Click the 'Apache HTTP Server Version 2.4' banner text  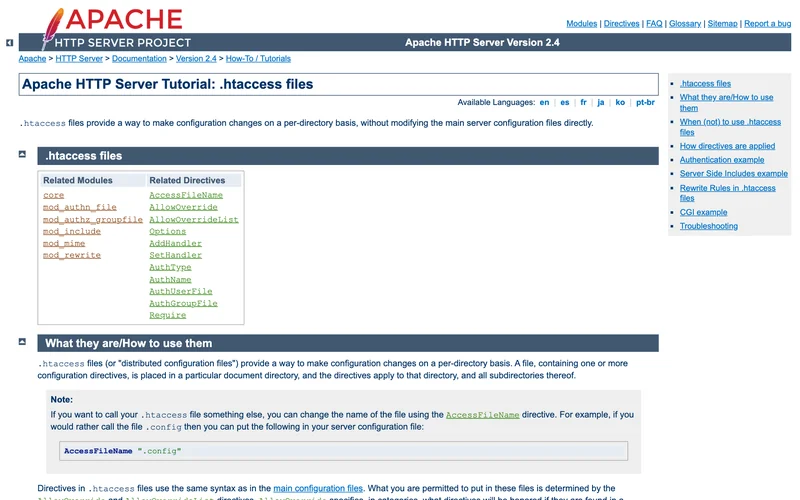point(482,42)
